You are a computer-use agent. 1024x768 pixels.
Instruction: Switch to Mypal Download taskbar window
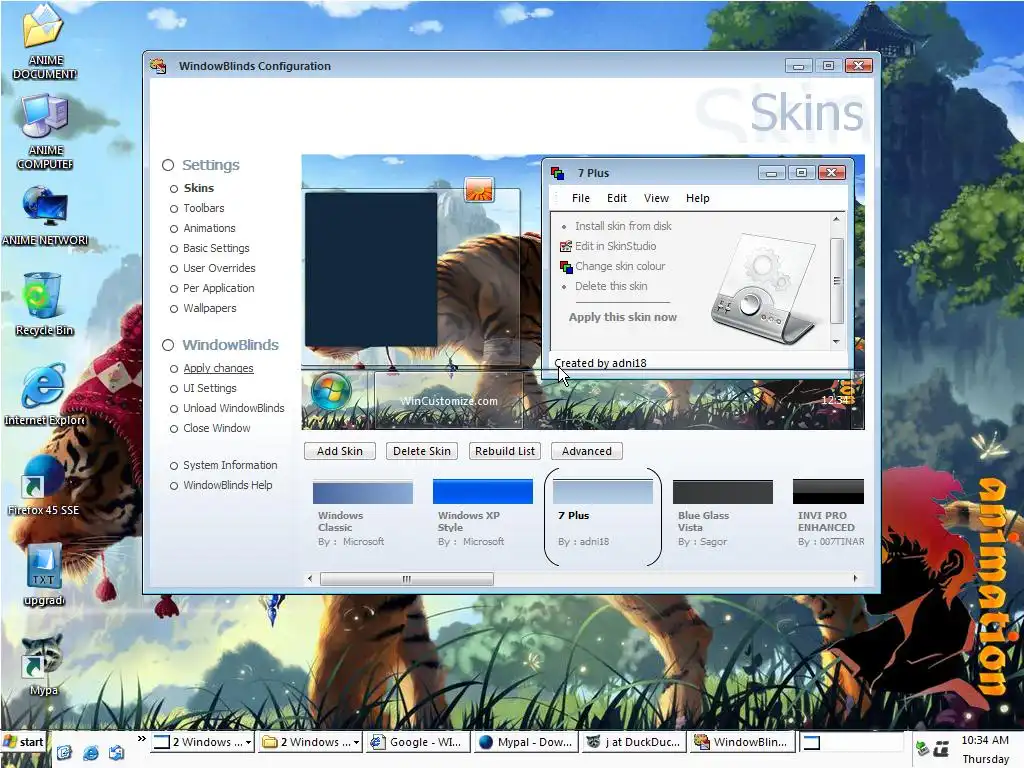click(526, 743)
